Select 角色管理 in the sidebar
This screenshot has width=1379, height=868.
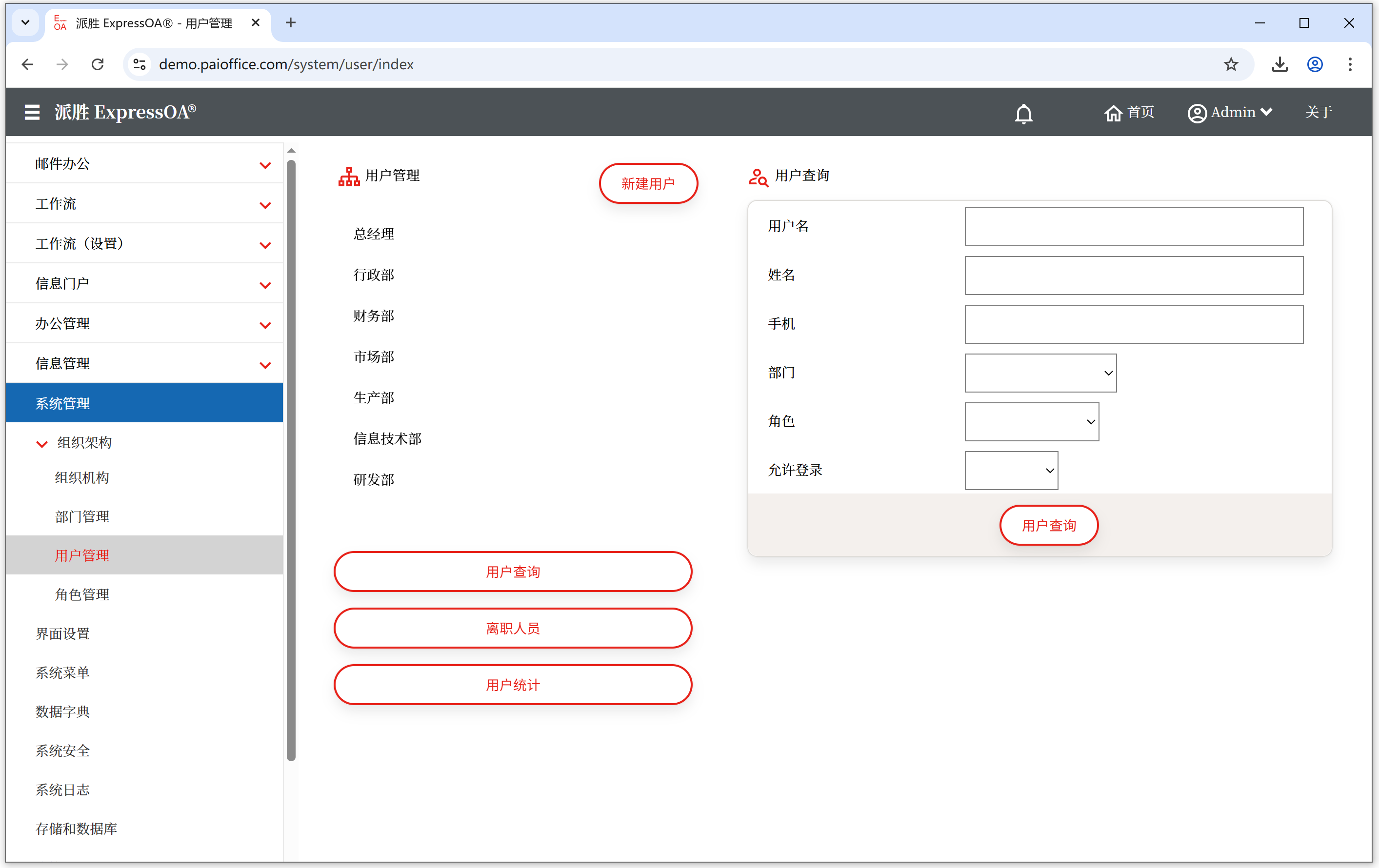[x=82, y=594]
